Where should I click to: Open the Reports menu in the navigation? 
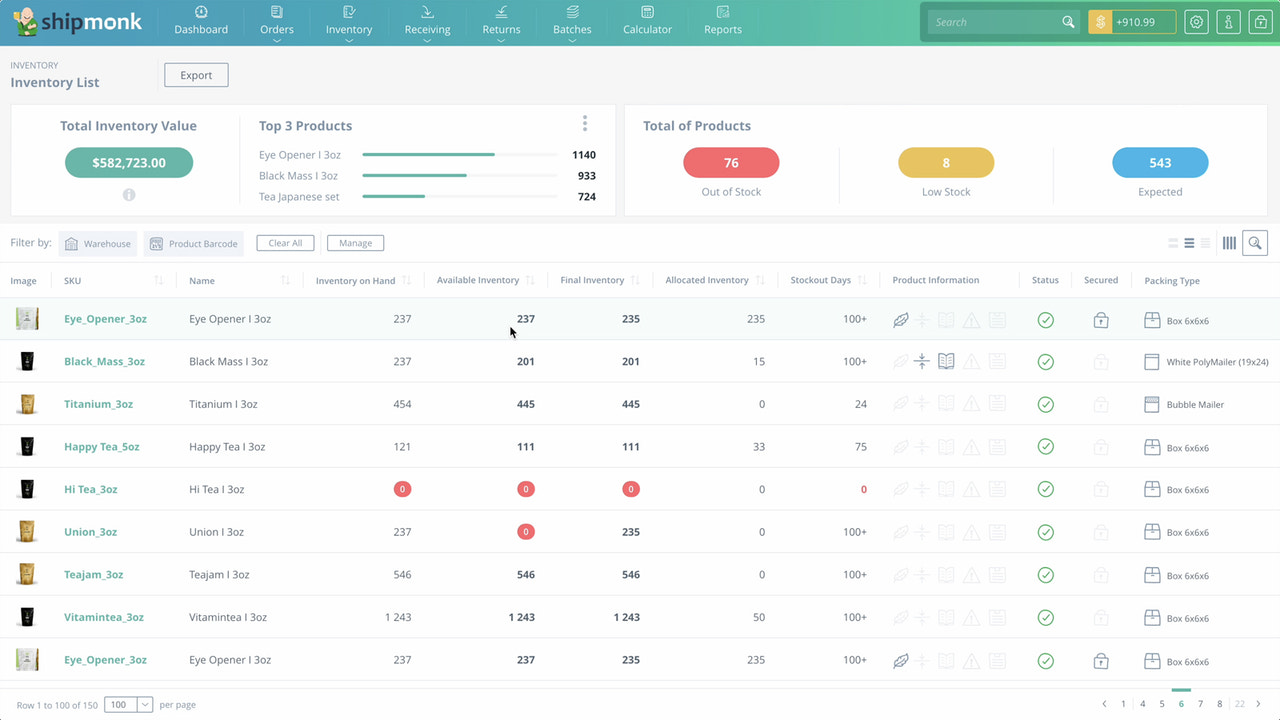pyautogui.click(x=722, y=22)
